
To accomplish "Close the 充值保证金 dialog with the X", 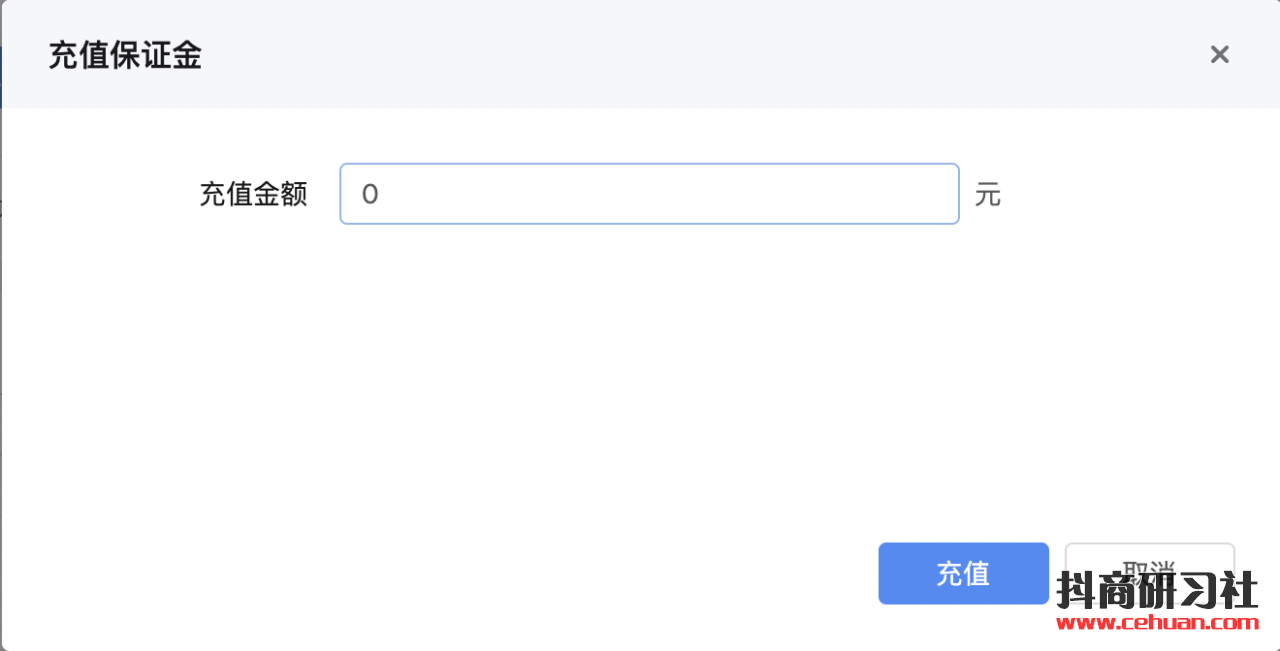I will pyautogui.click(x=1219, y=54).
